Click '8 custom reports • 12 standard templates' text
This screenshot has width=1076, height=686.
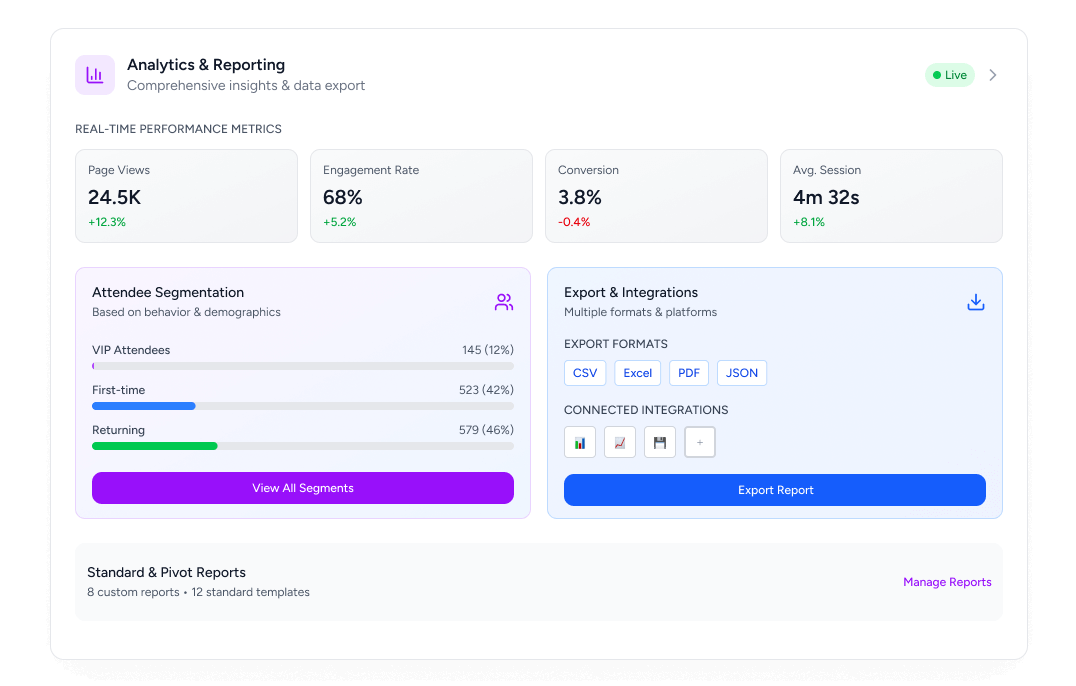(198, 592)
